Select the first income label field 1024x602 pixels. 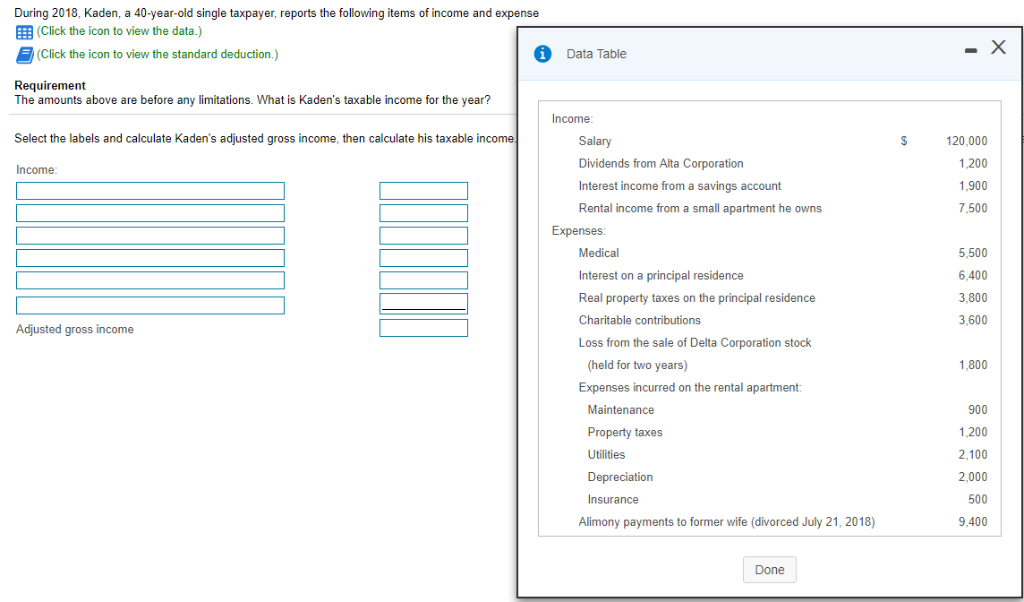click(x=150, y=191)
